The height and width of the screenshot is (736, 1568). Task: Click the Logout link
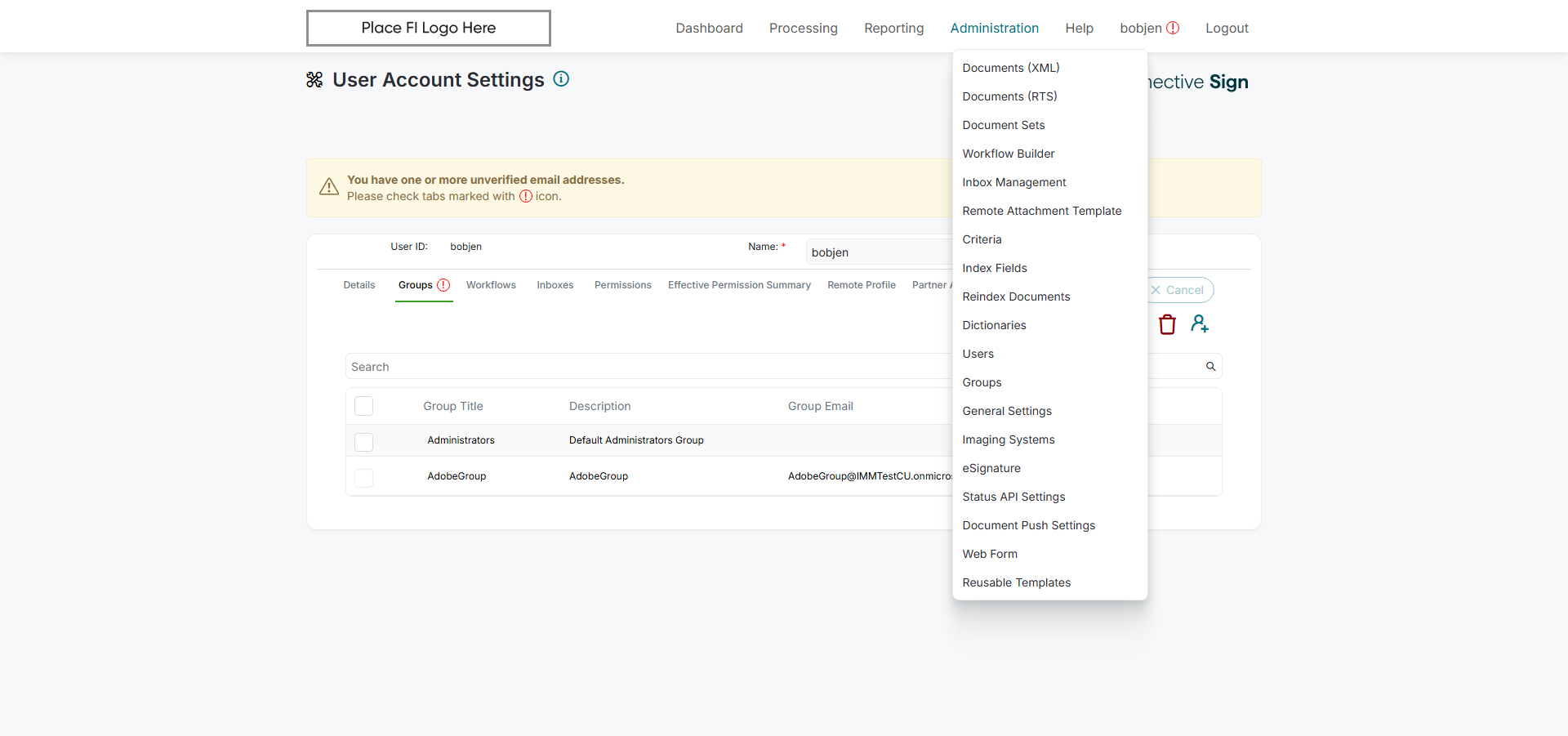(1227, 28)
